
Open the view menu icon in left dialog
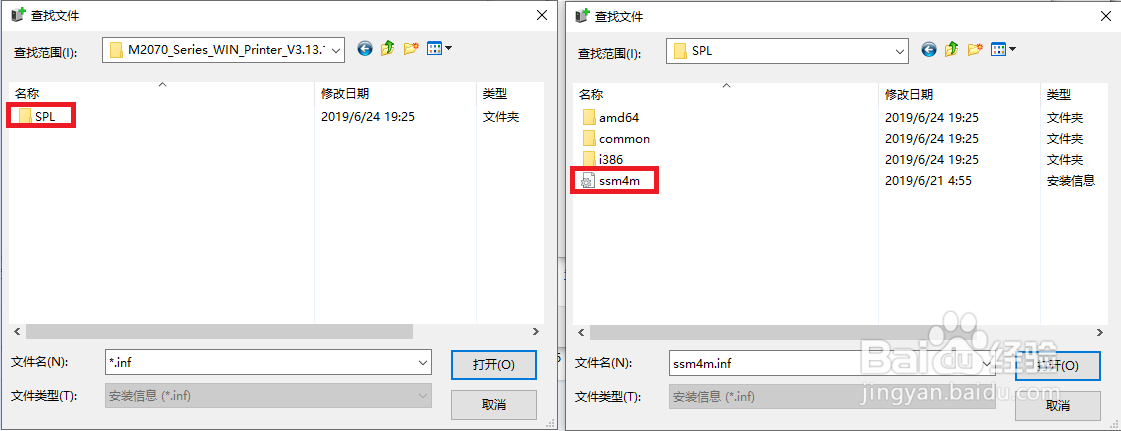click(x=439, y=49)
